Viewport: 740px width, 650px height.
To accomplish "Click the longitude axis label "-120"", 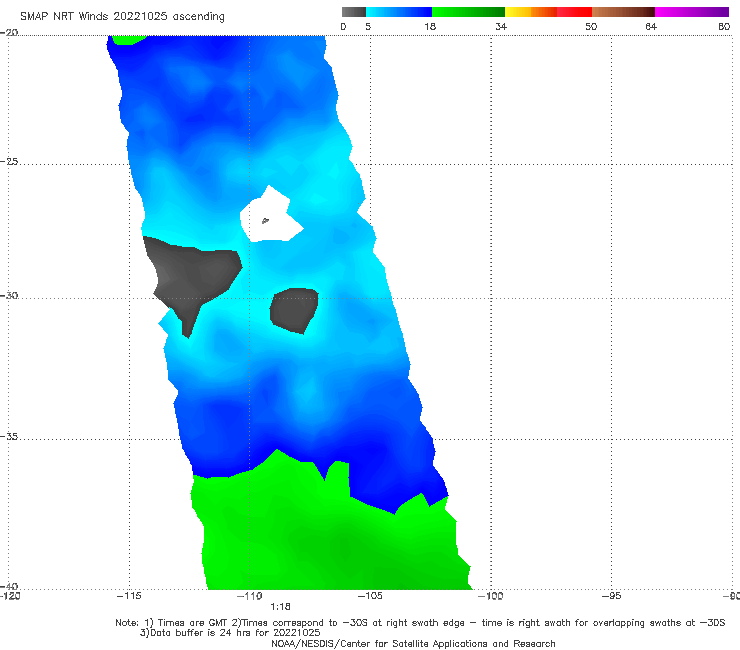I will point(10,596).
